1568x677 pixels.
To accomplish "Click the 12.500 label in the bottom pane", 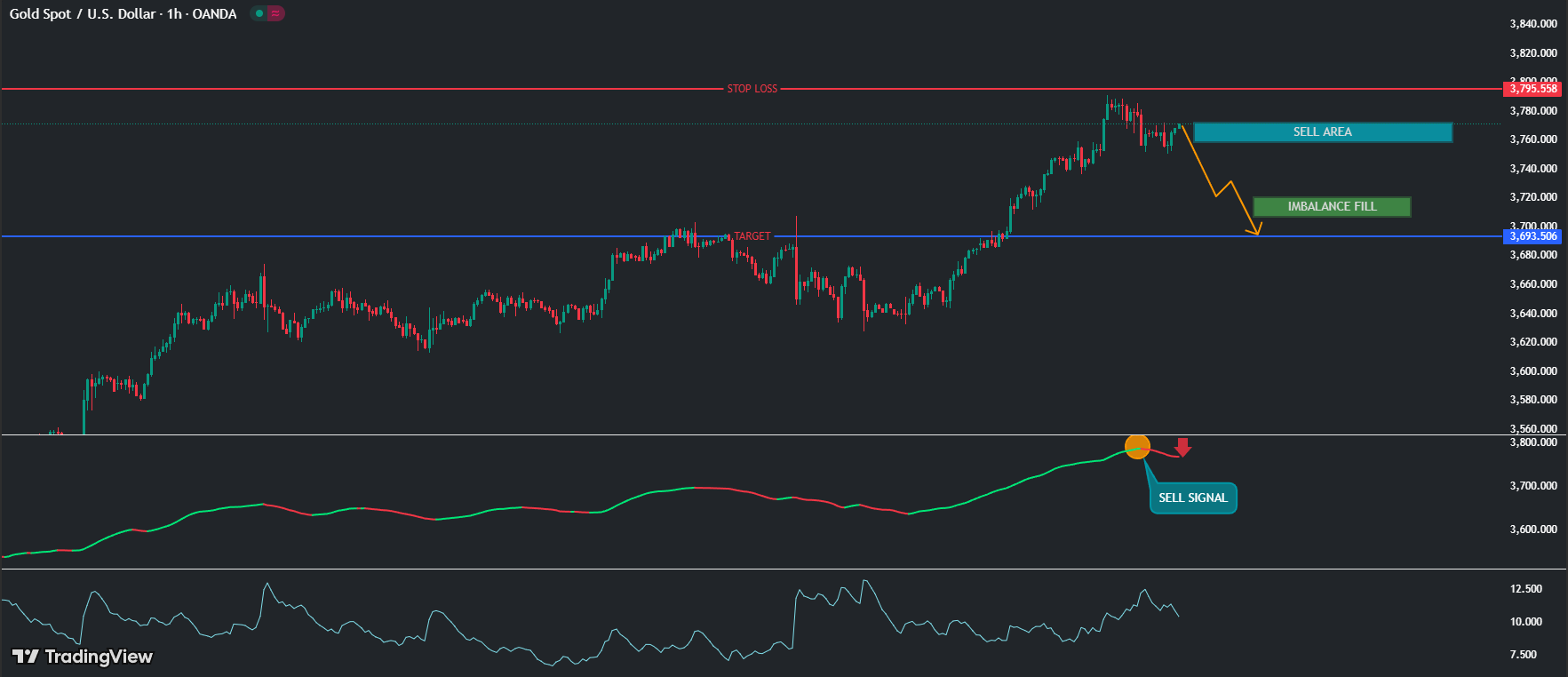I will click(x=1525, y=589).
